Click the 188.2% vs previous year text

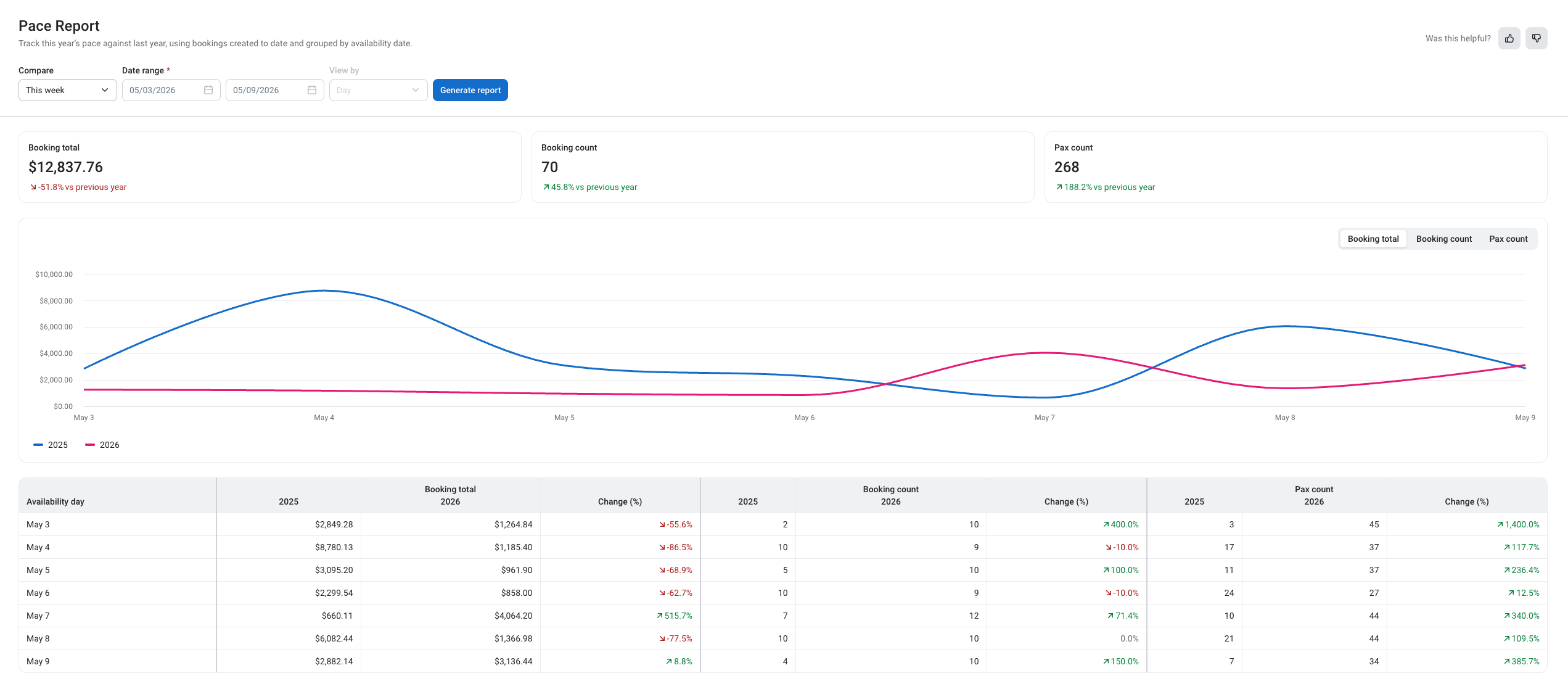click(x=1105, y=187)
